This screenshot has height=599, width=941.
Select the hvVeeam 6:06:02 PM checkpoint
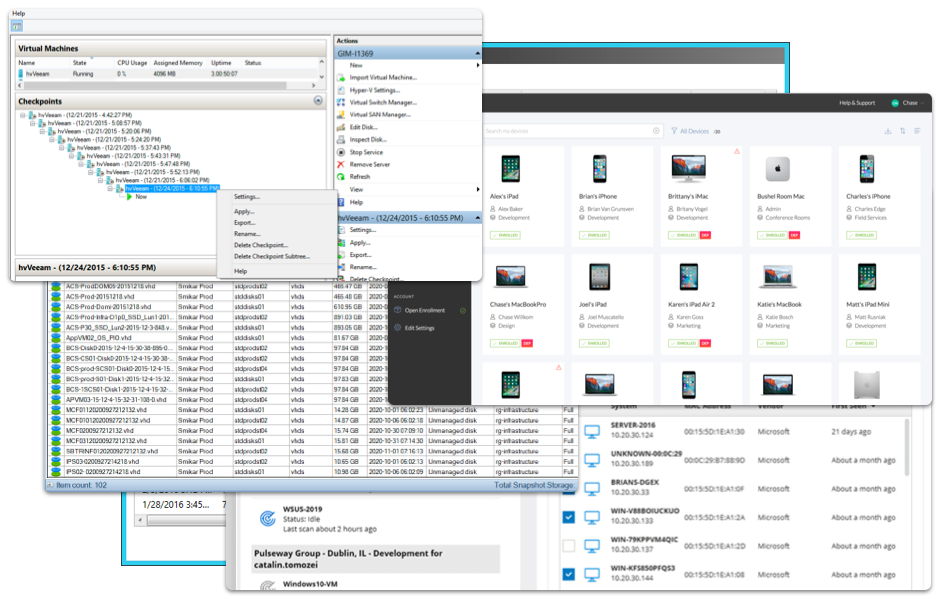(162, 180)
